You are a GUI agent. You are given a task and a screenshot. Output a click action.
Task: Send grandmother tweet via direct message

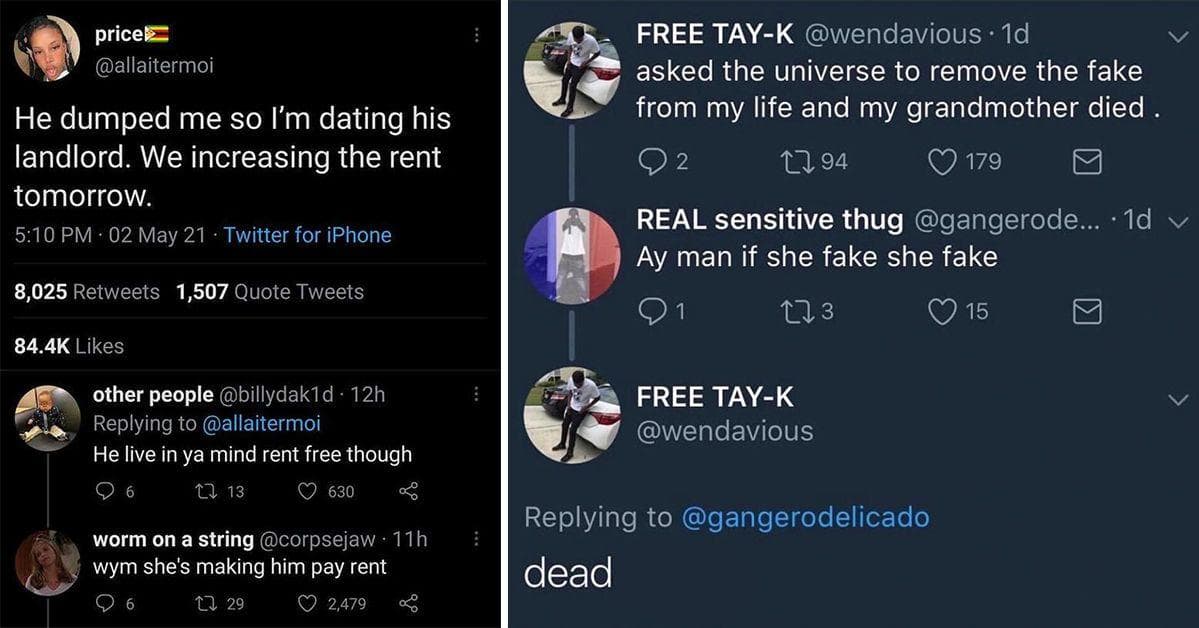(1087, 161)
